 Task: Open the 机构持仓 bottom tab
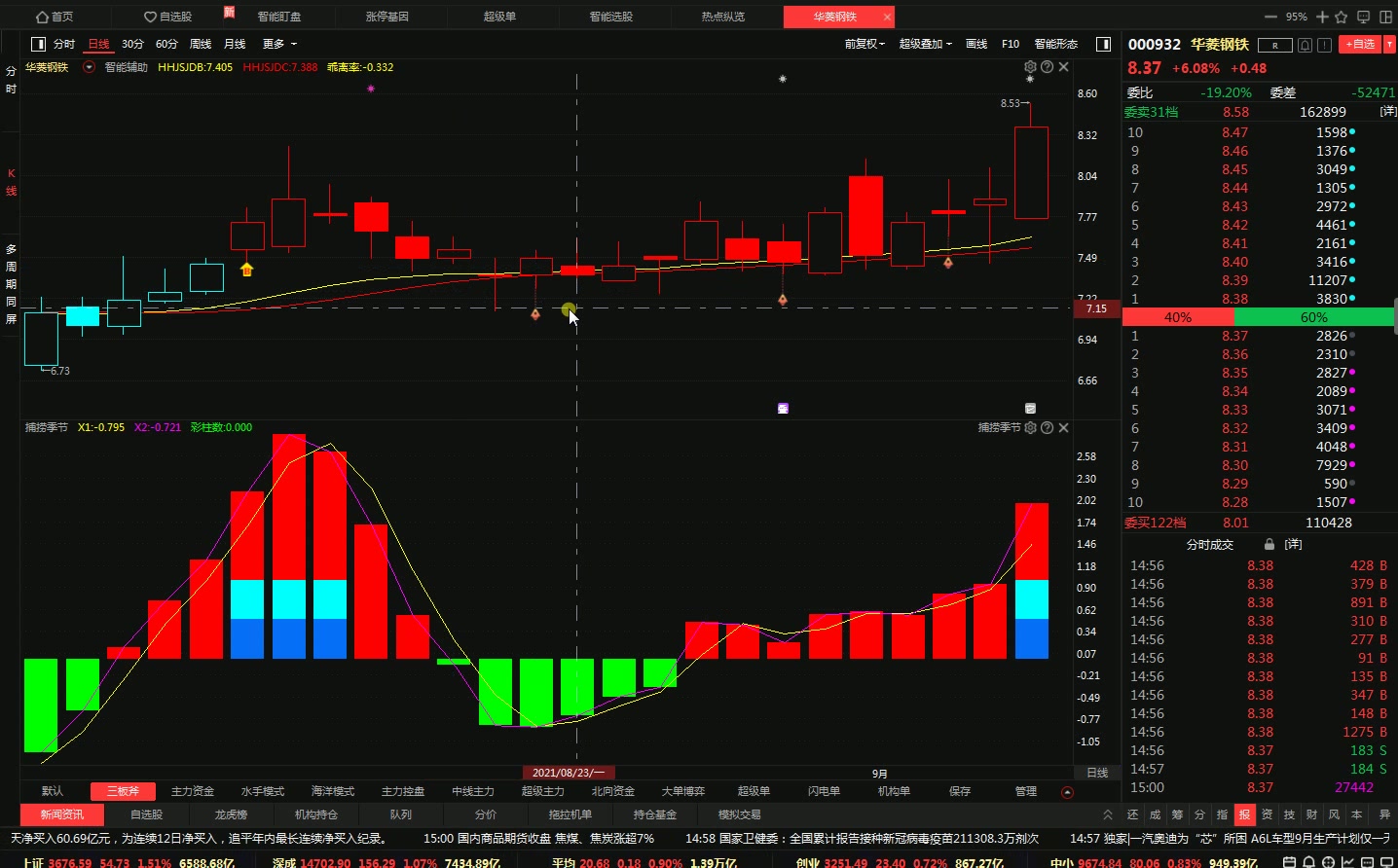click(316, 814)
